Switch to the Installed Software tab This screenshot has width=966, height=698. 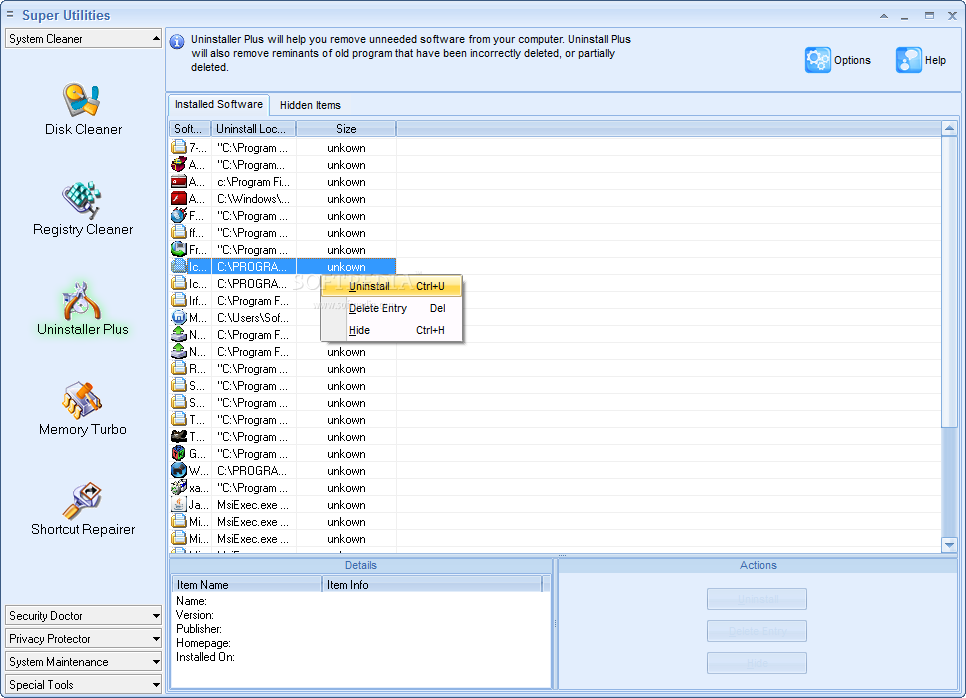coord(219,104)
